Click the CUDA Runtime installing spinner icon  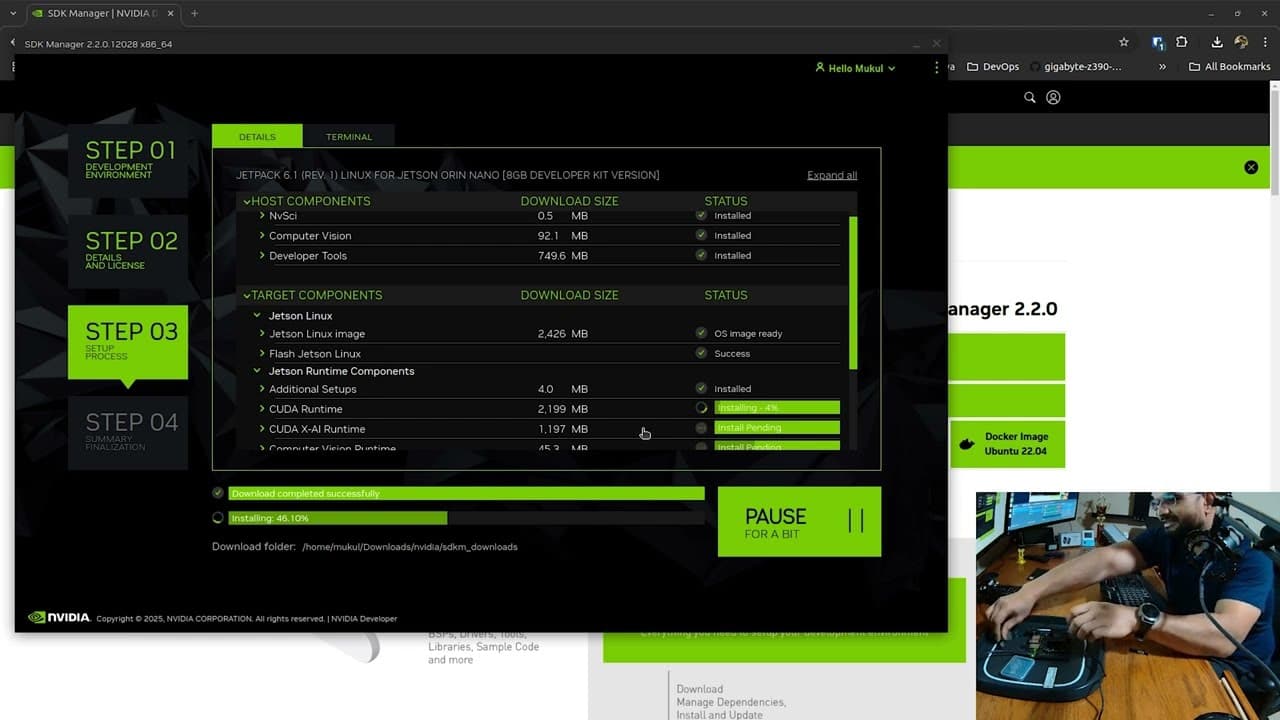tap(701, 408)
